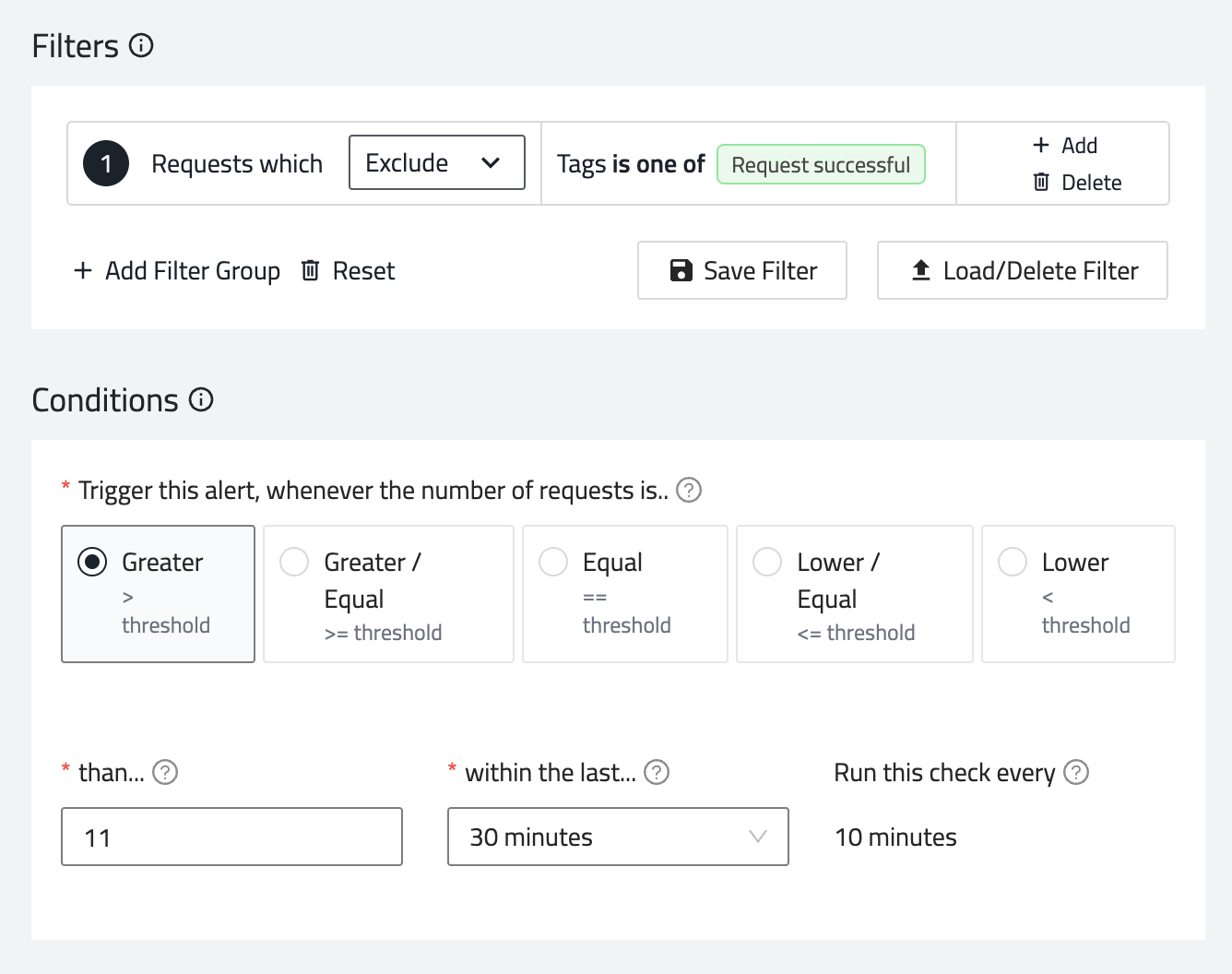1232x974 pixels.
Task: Click the info icon beside Filters heading
Action: 141,45
